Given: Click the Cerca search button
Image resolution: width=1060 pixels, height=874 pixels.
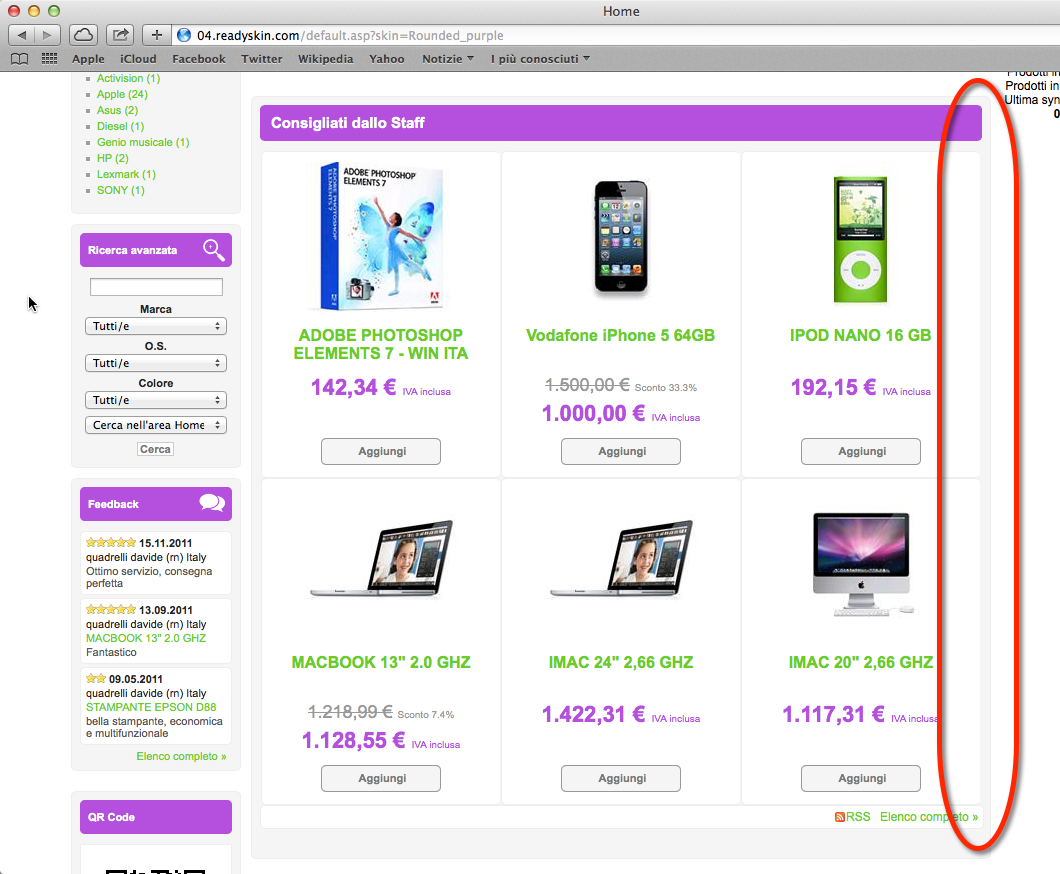Looking at the screenshot, I should coord(155,449).
